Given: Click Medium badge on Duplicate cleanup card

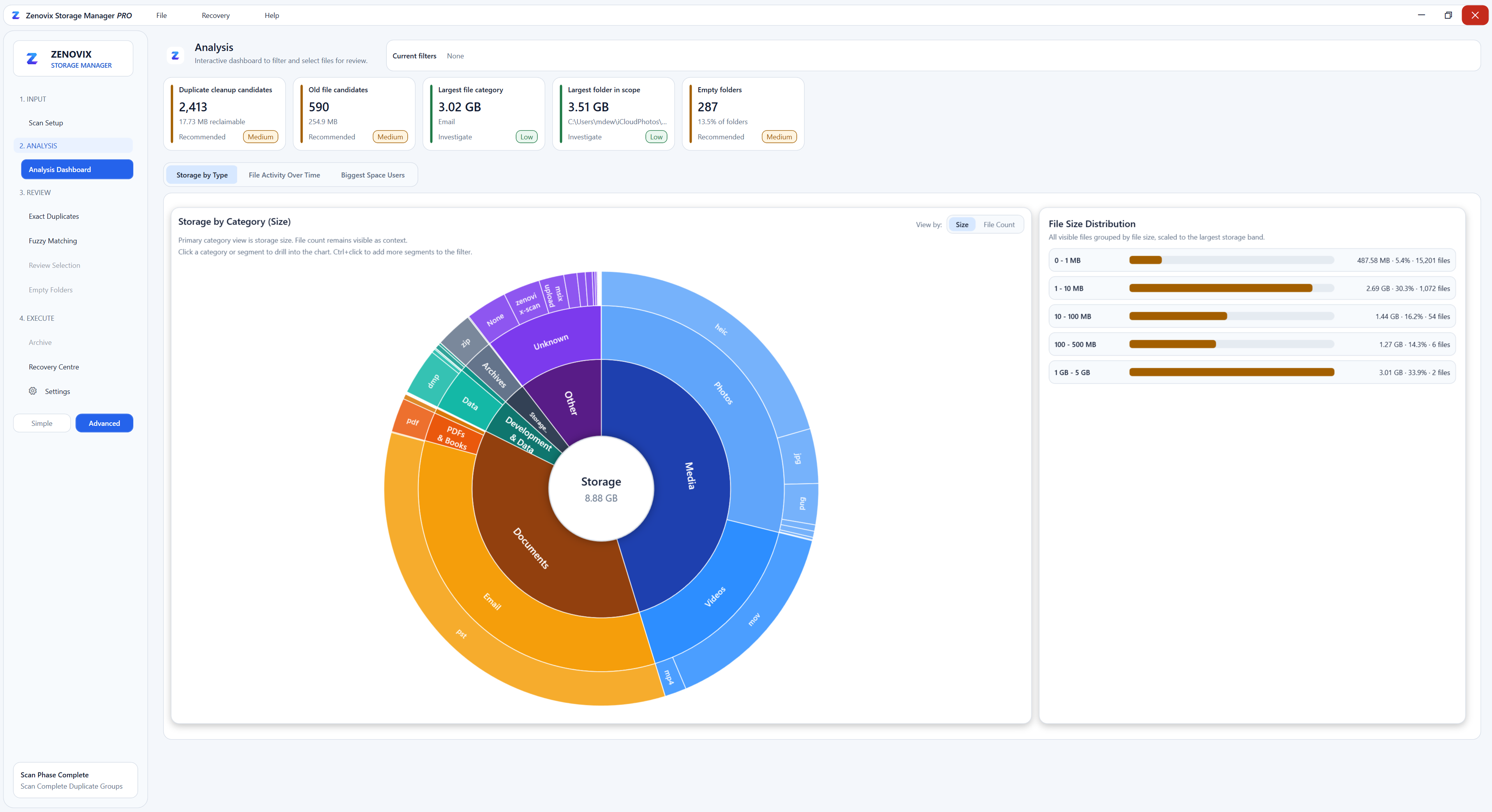Looking at the screenshot, I should 261,137.
